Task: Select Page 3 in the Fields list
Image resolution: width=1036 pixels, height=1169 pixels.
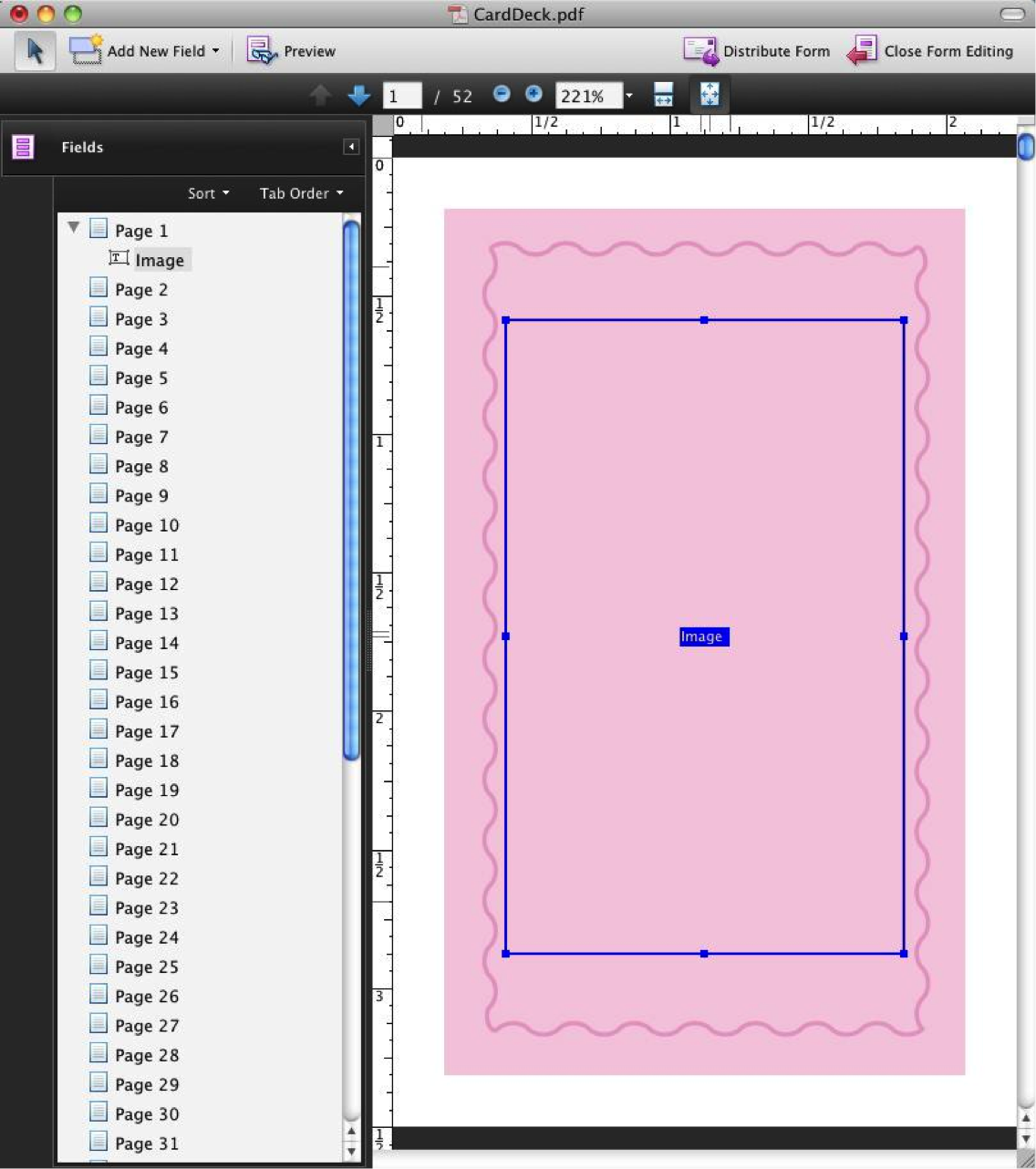Action: point(141,319)
